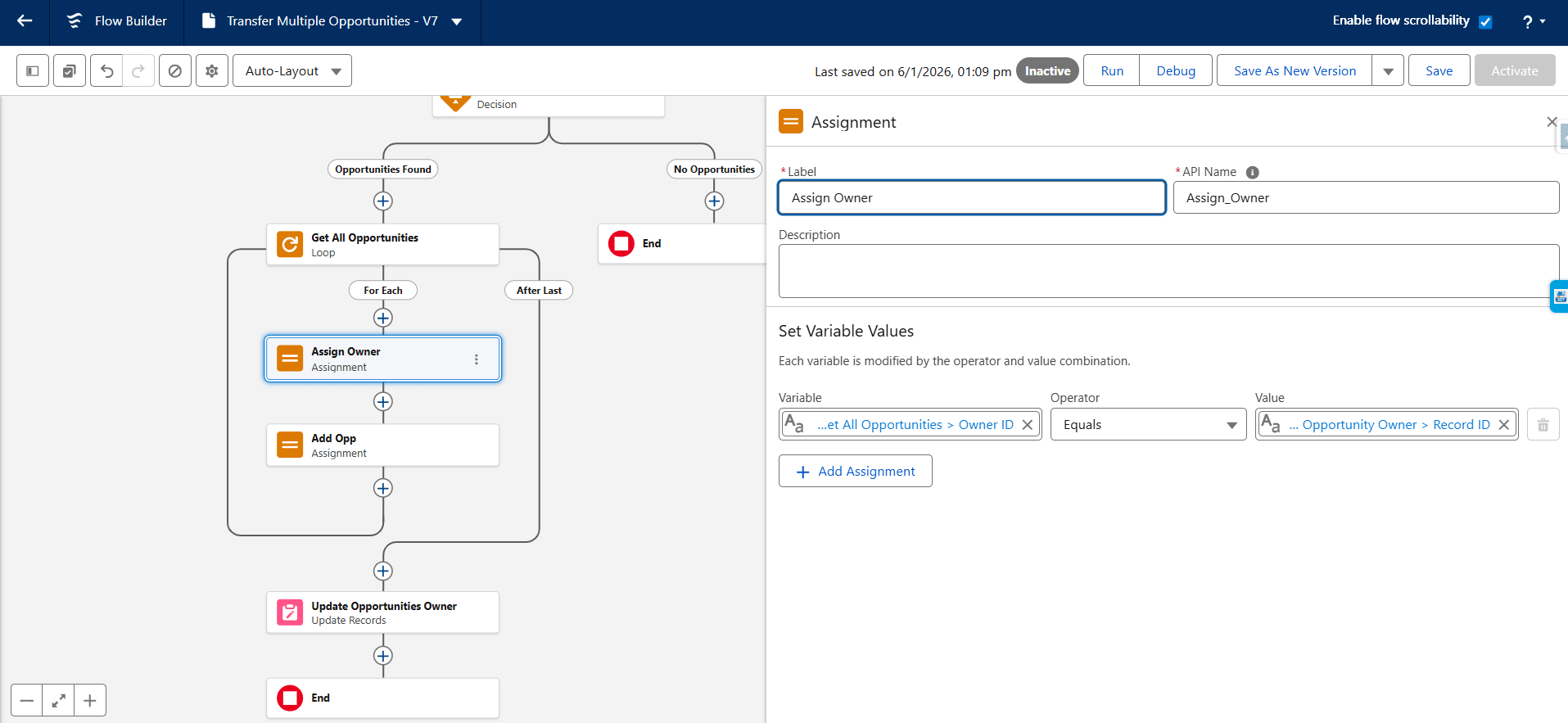Uncheck Enable flow scrollability checkbox
This screenshot has width=1568, height=723.
(1485, 22)
